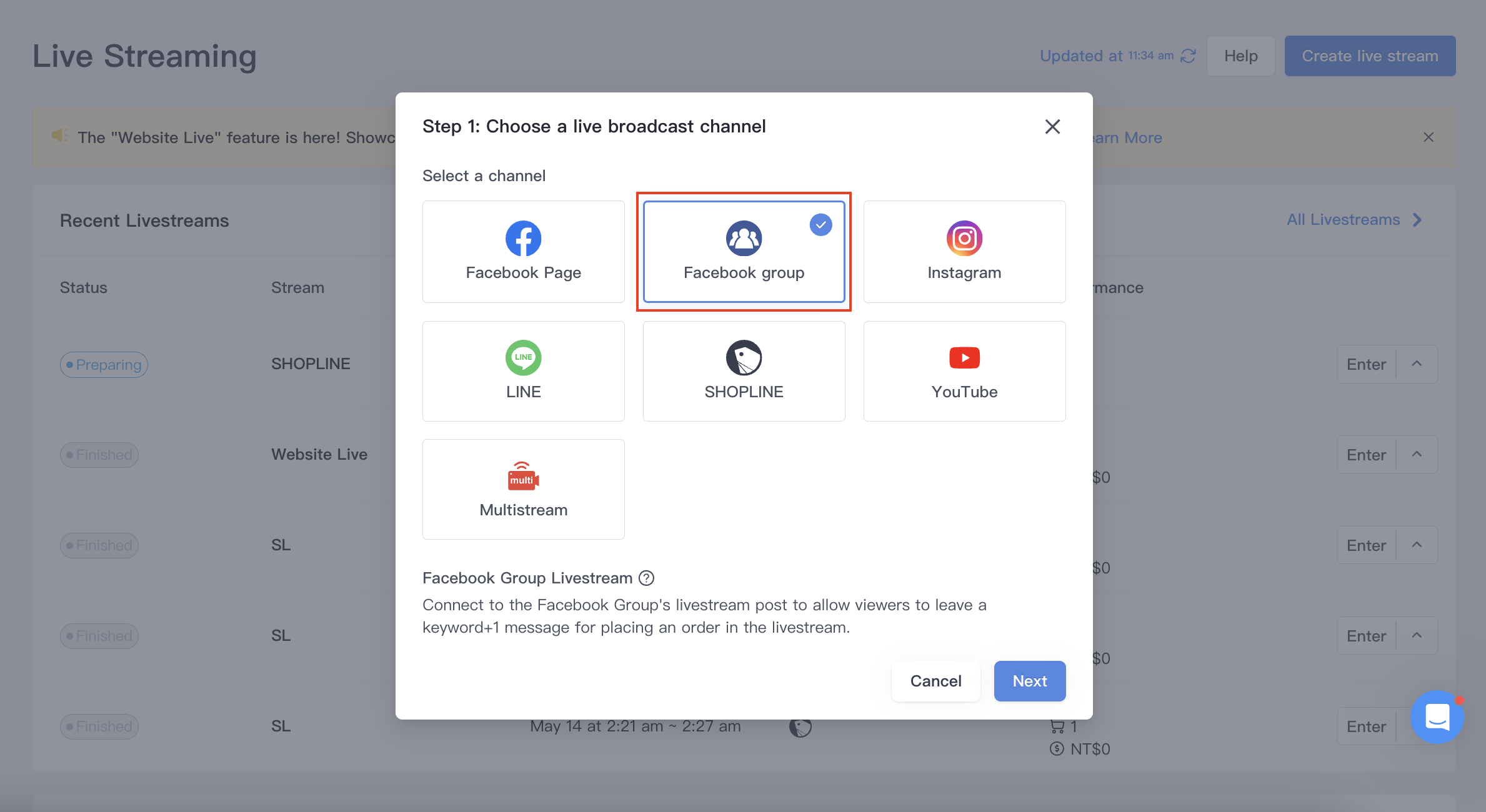Enter the May 14 SL livestream
This screenshot has height=812, width=1486.
(x=1366, y=726)
